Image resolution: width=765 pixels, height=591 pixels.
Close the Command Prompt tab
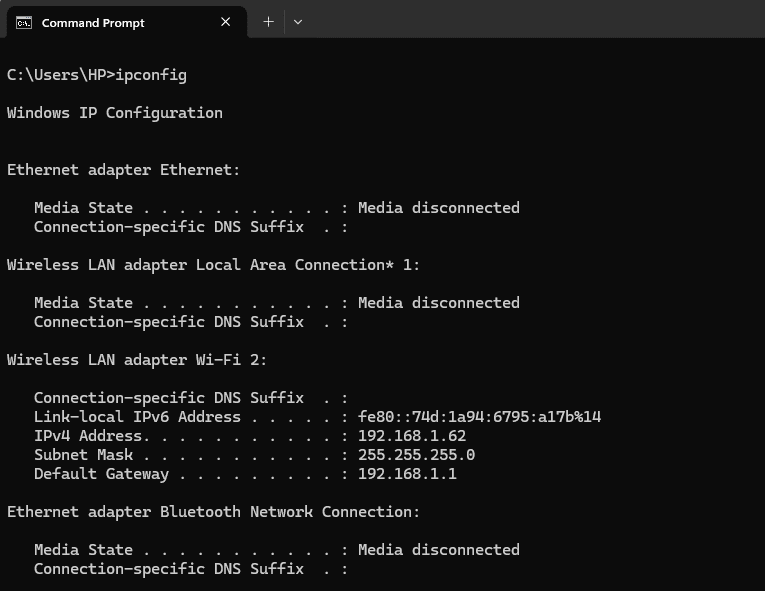(x=225, y=22)
